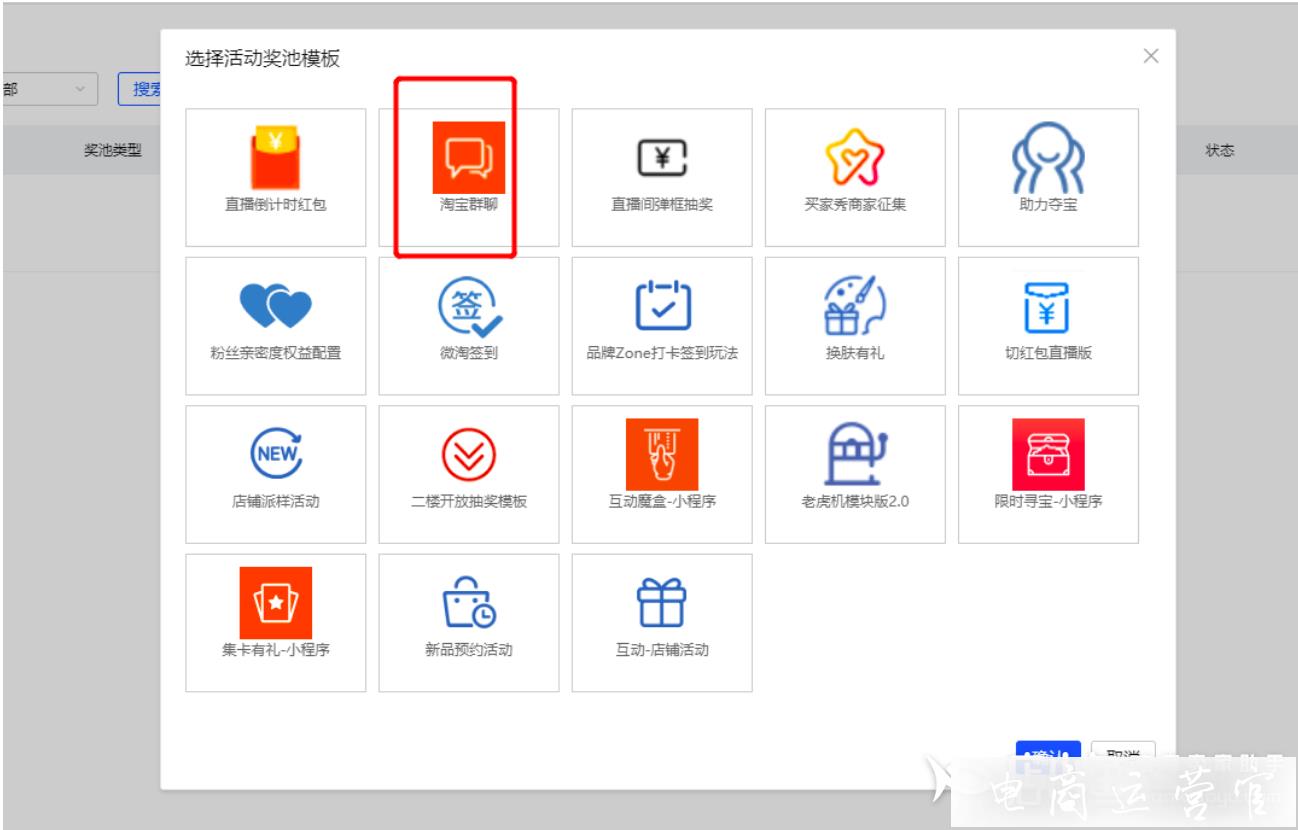1298x830 pixels.
Task: Click the 状态 column header
Action: pyautogui.click(x=1219, y=151)
